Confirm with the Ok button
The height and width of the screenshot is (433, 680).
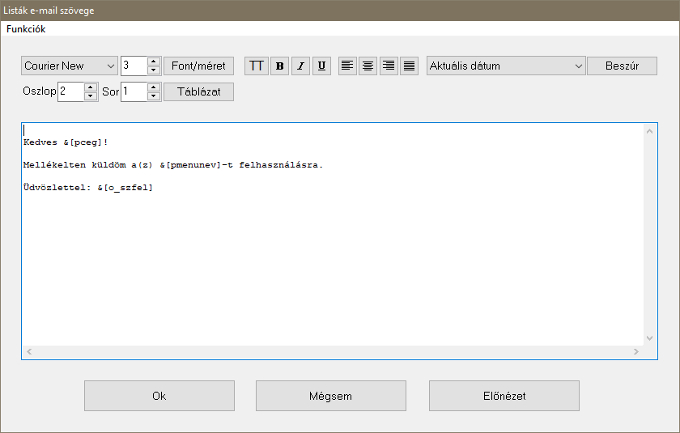tap(159, 395)
